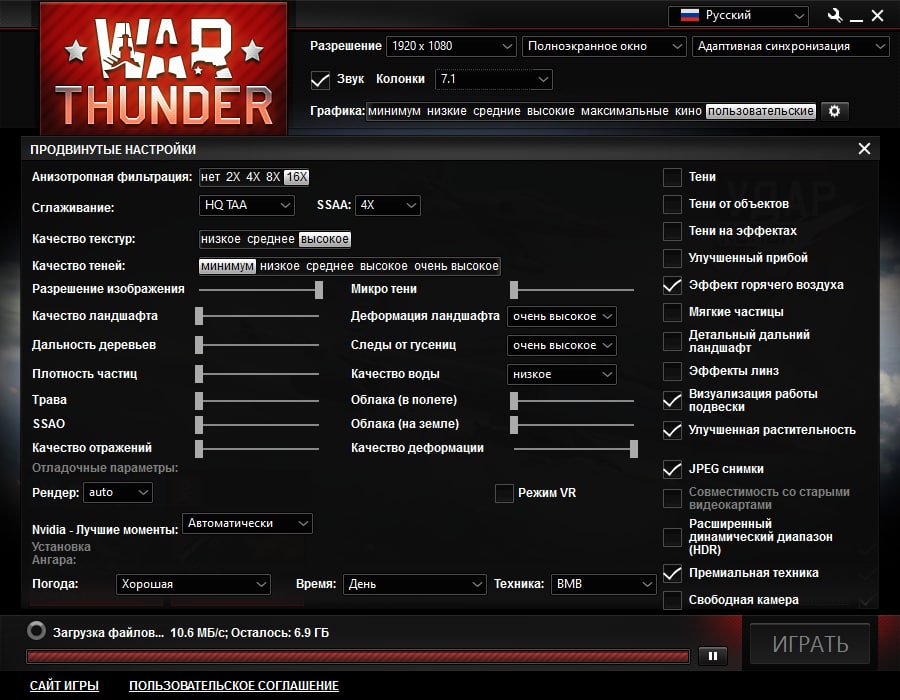Image resolution: width=900 pixels, height=700 pixels.
Task: Enable the Тени checkbox
Action: (672, 177)
